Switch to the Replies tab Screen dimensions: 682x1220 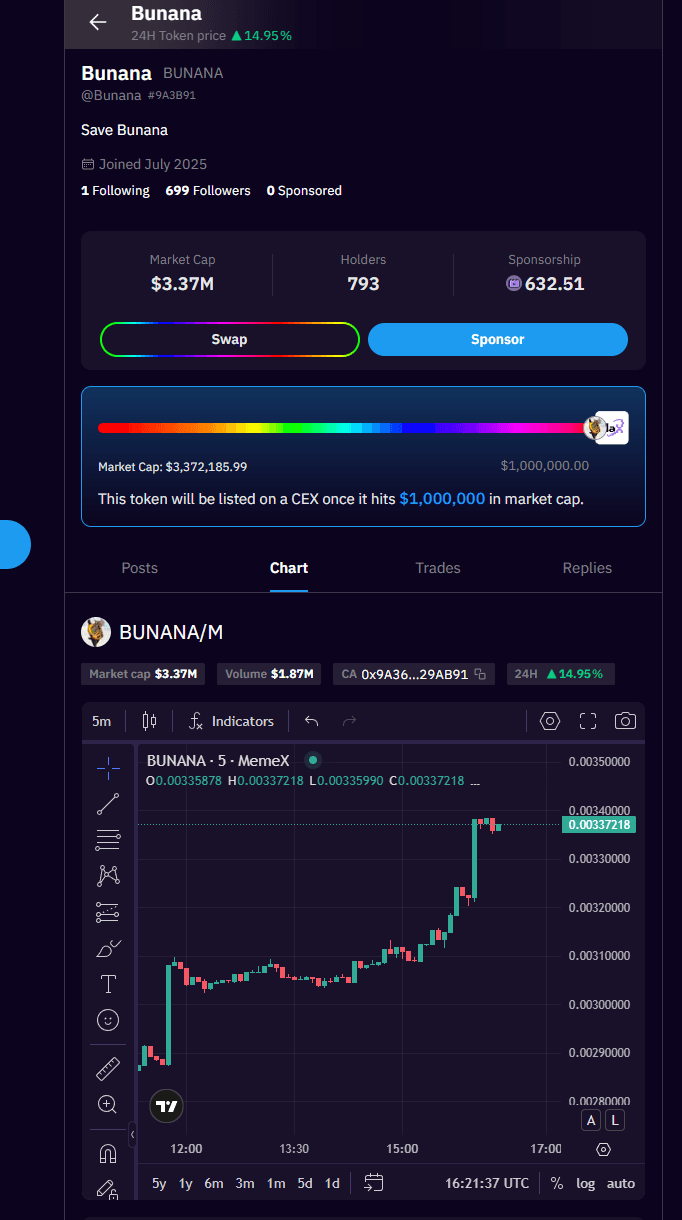(587, 568)
